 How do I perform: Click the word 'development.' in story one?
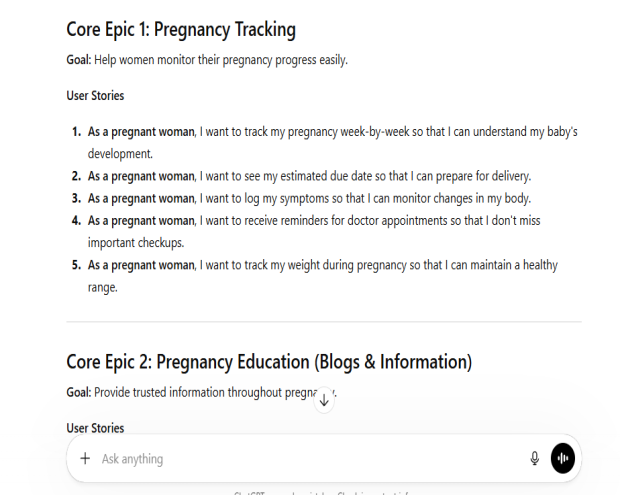tap(119, 154)
